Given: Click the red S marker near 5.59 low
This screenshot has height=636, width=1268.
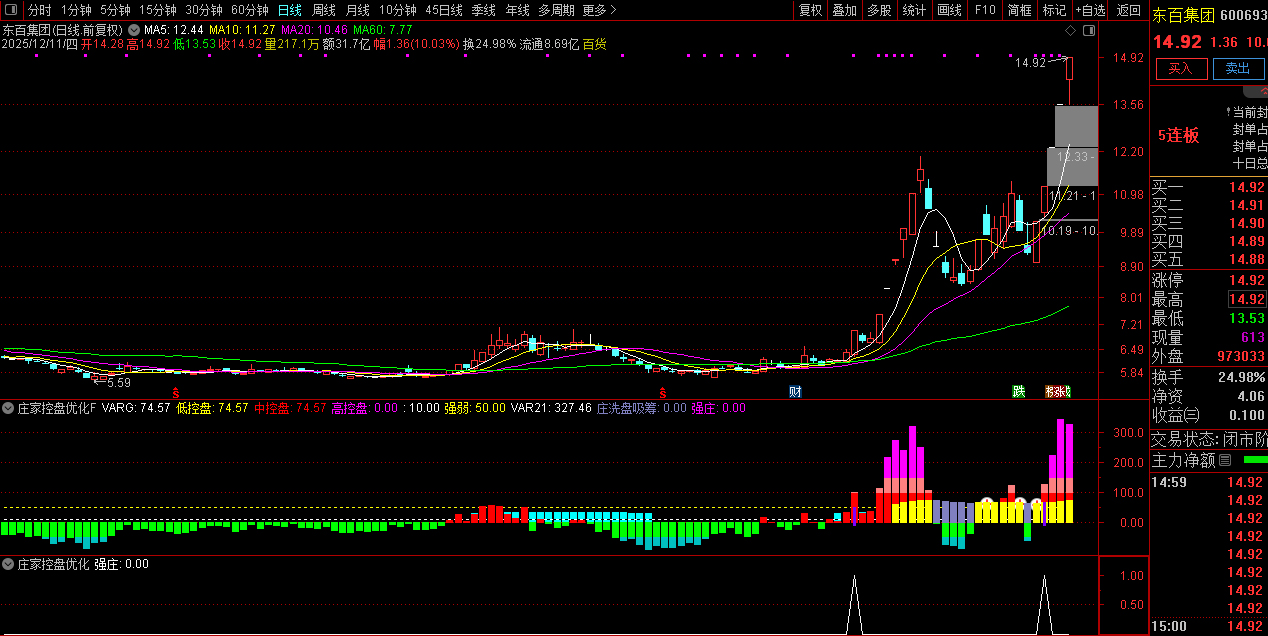Looking at the screenshot, I should [176, 392].
